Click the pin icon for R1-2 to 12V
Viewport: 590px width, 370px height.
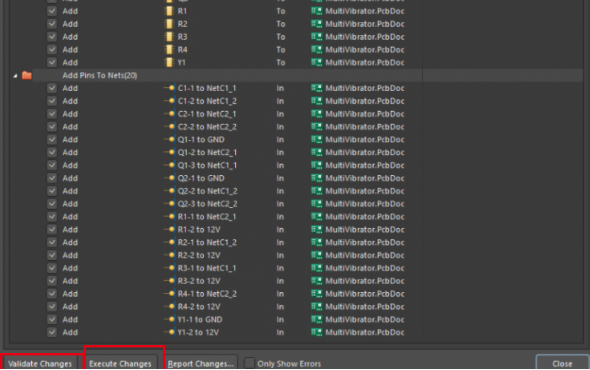(x=170, y=230)
